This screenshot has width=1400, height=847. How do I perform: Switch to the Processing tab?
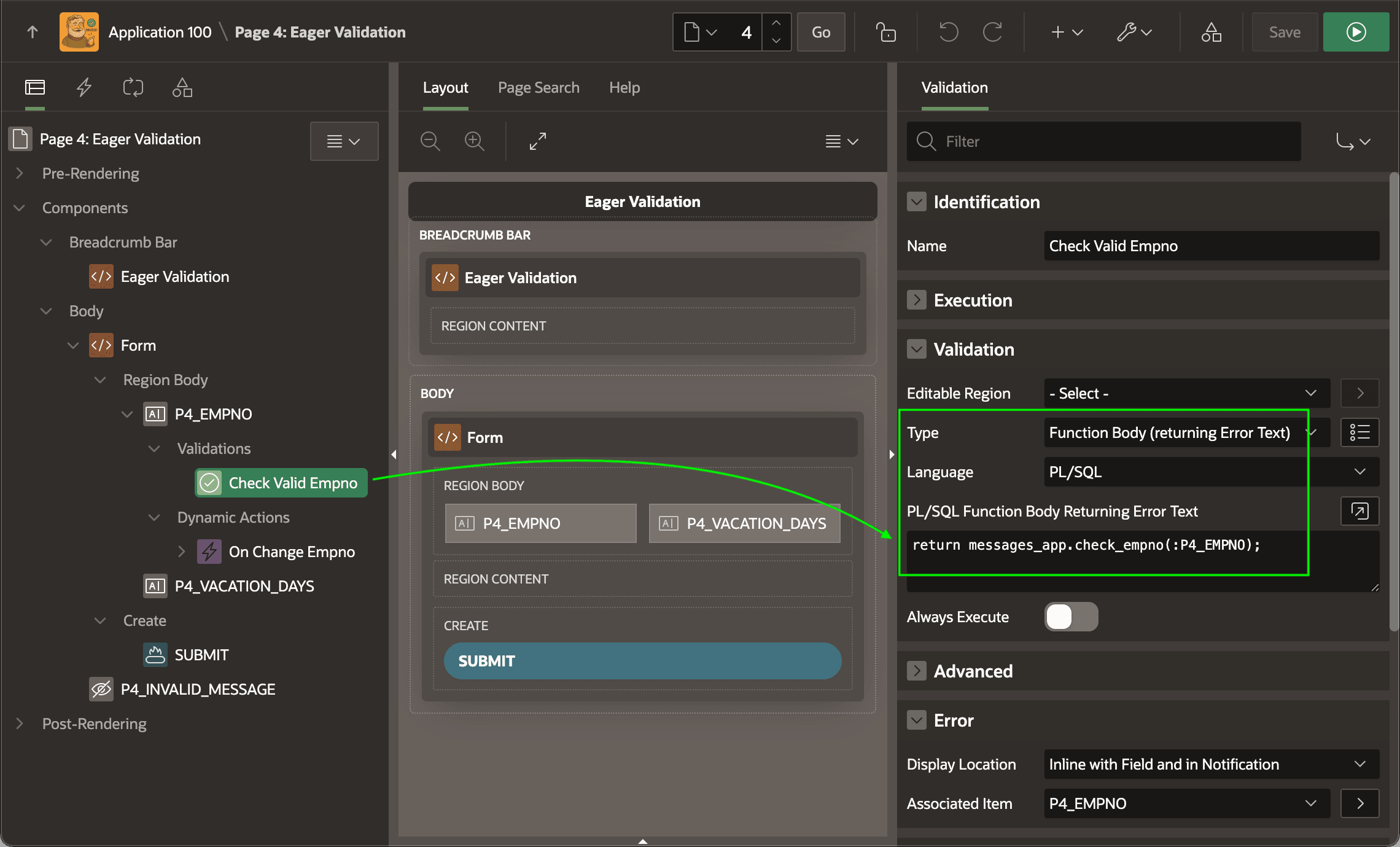(x=133, y=87)
